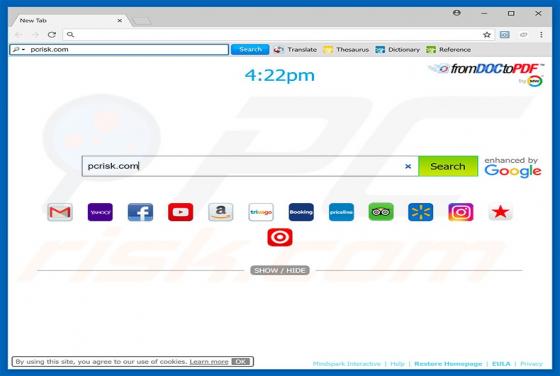
Task: Open the Help footer link
Action: coord(397,364)
